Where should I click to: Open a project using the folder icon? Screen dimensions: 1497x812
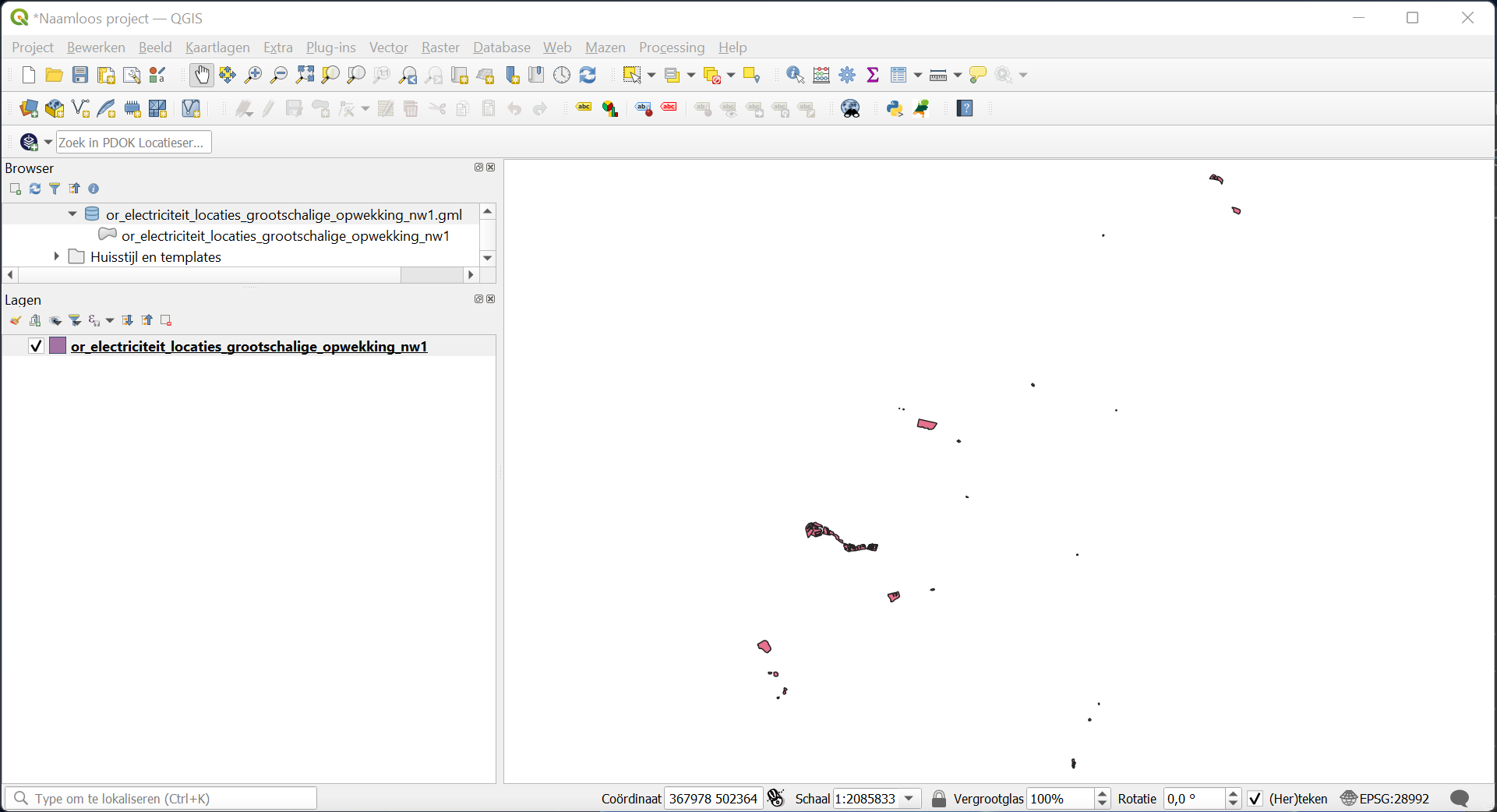coord(55,75)
